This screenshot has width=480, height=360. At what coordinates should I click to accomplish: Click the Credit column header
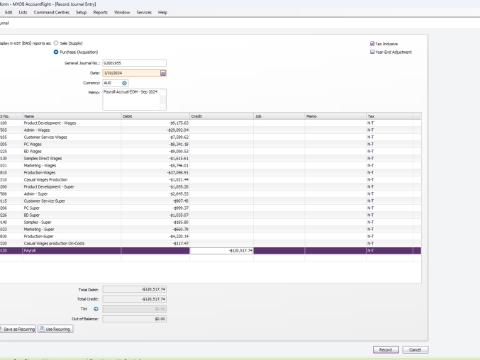(x=221, y=116)
